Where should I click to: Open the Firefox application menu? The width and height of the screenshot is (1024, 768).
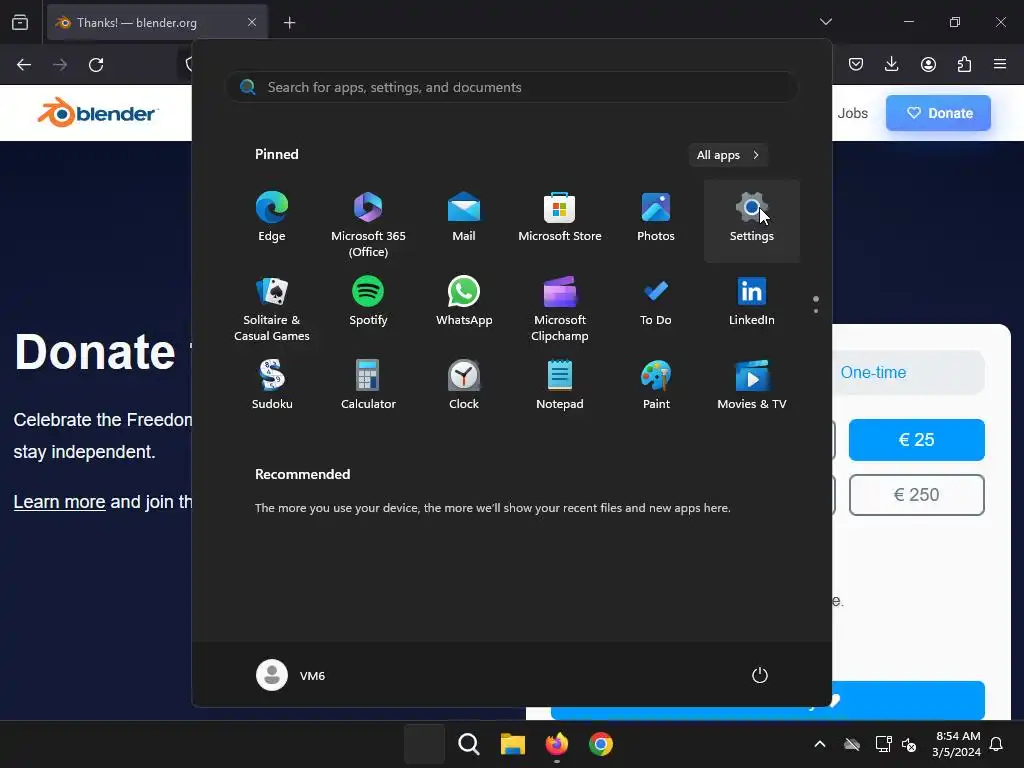point(1000,64)
